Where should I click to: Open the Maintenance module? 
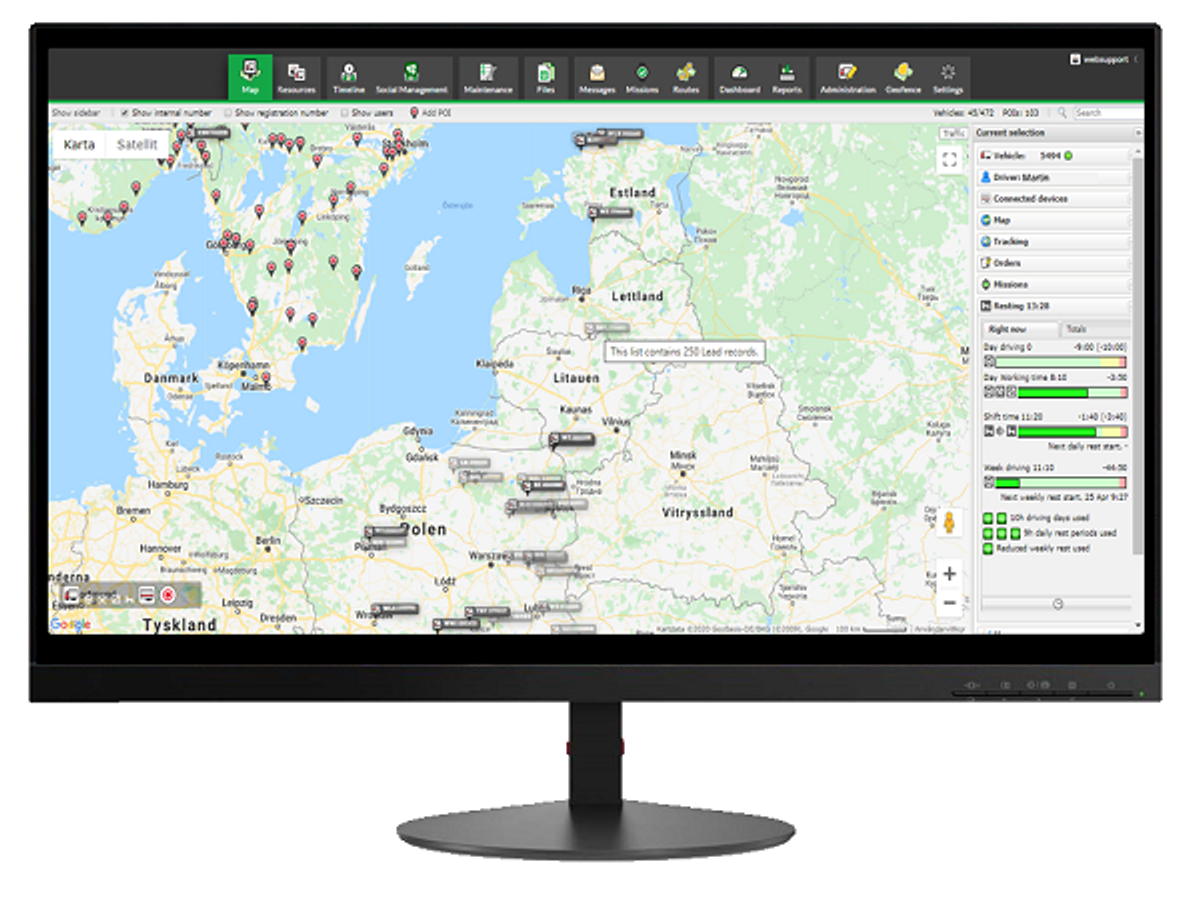pos(488,77)
